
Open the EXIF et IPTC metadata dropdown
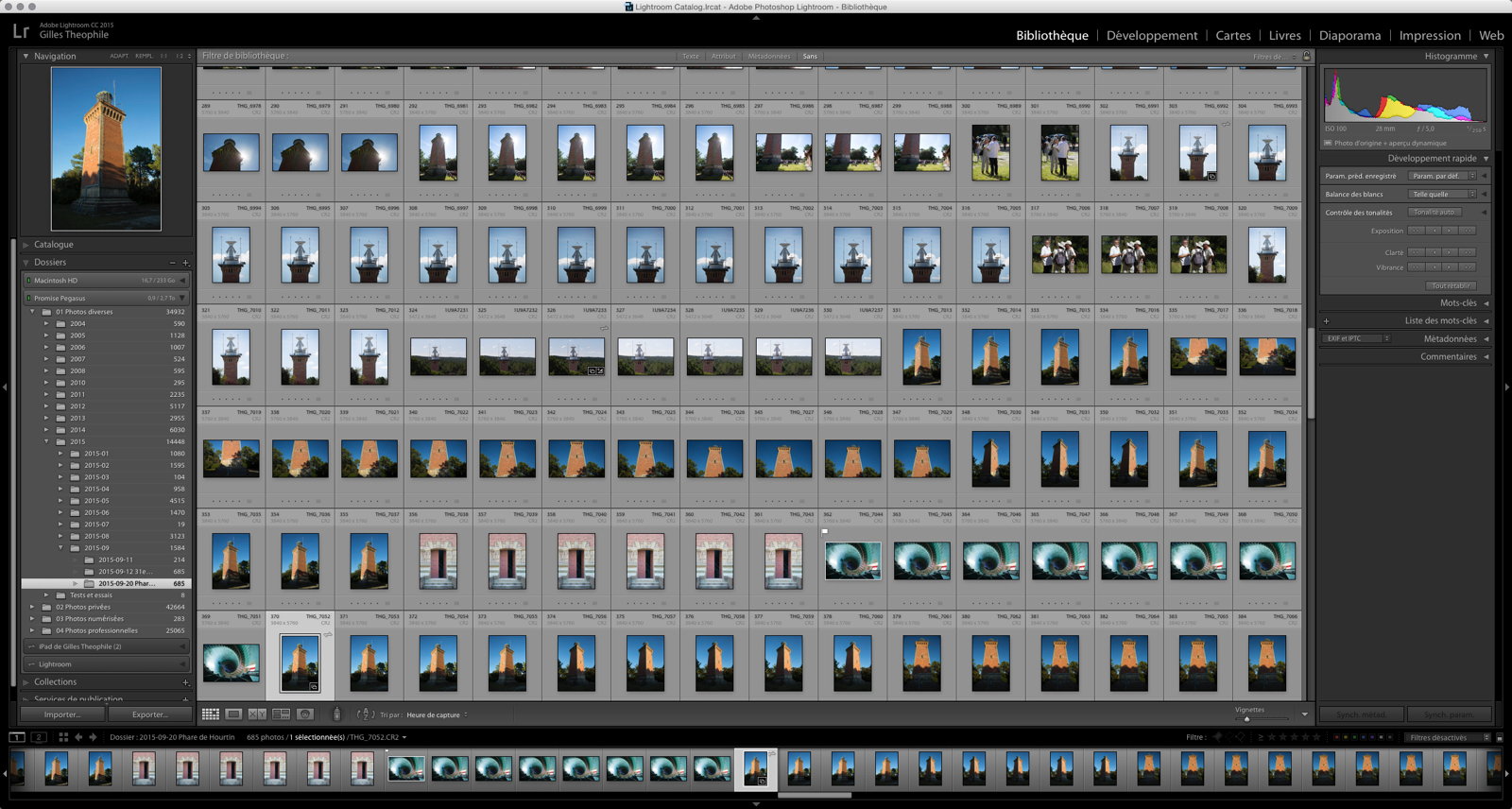tap(1356, 338)
